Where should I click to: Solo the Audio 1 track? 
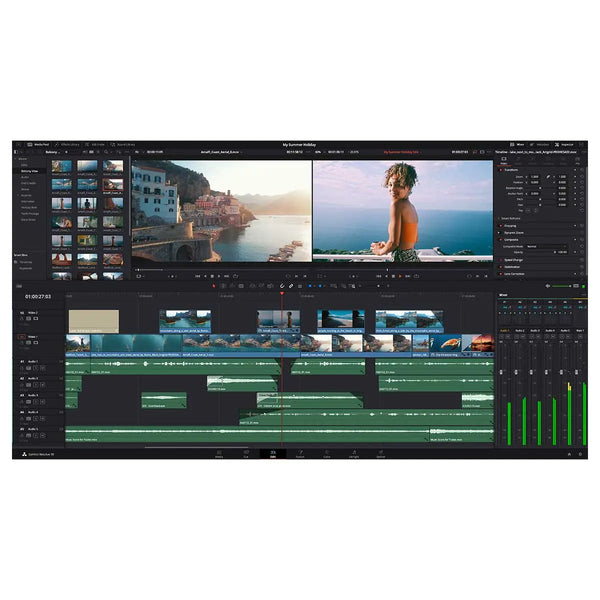tap(35, 368)
